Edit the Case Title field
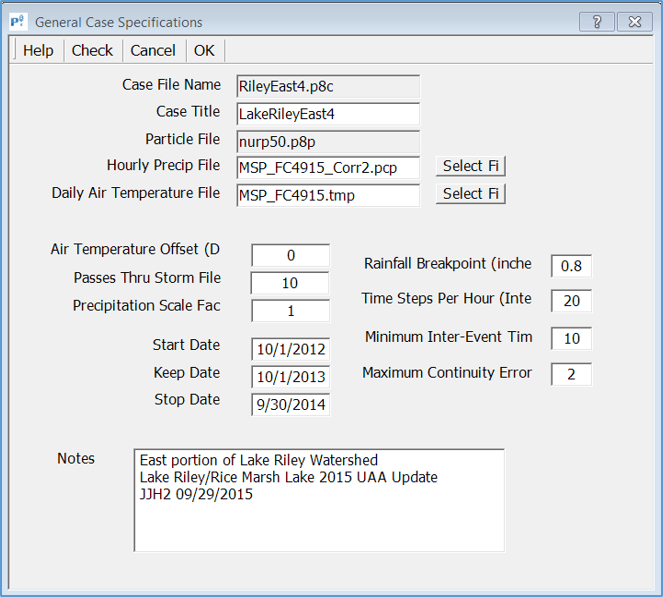Image resolution: width=663 pixels, height=597 pixels. 328,114
